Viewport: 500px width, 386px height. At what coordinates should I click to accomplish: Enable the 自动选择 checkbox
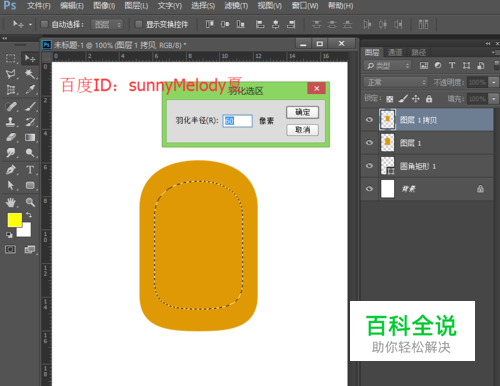coord(44,24)
